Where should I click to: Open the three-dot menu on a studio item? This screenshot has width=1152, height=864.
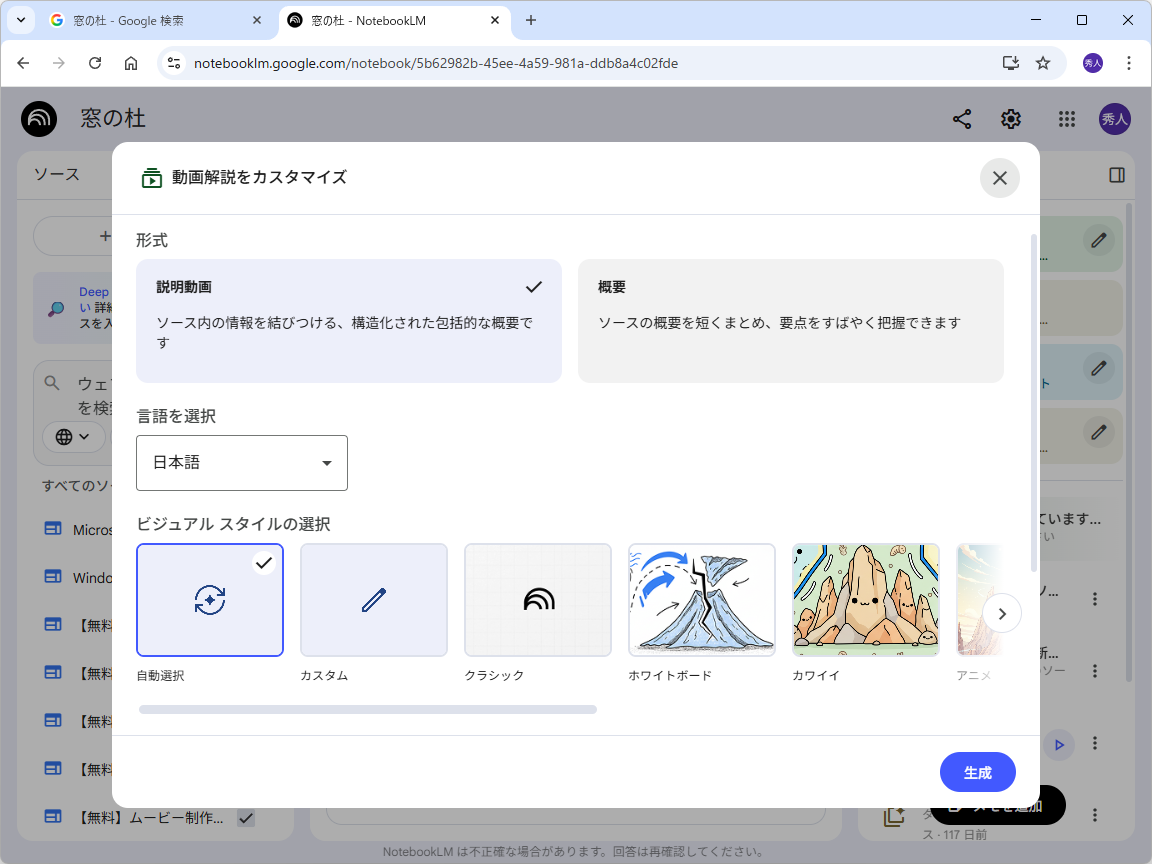[x=1095, y=598]
